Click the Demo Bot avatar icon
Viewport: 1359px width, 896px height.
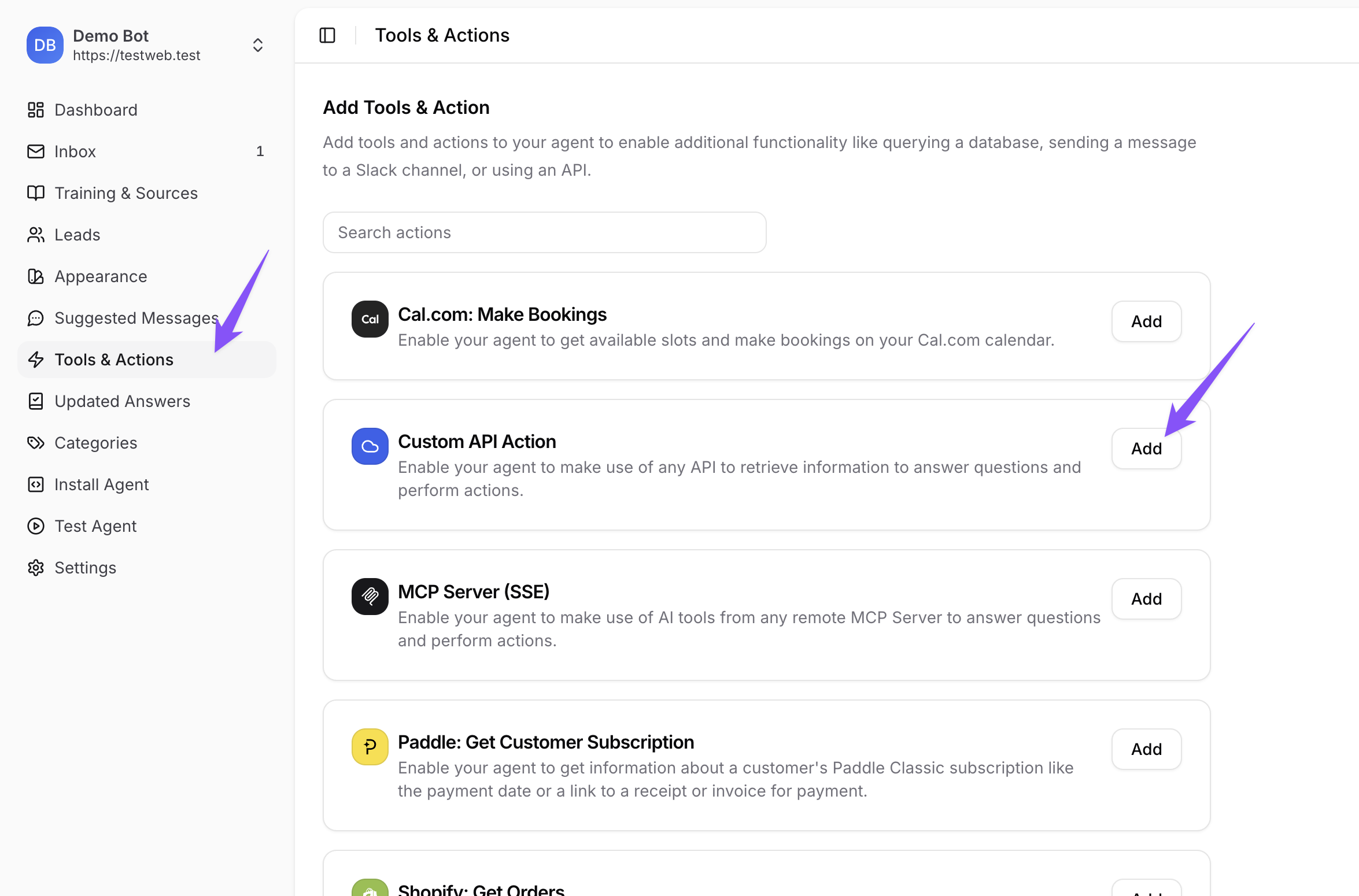coord(45,45)
